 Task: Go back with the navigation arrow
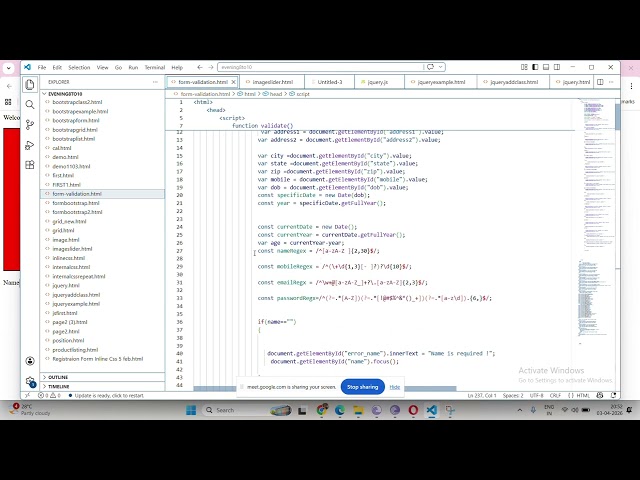[200, 67]
